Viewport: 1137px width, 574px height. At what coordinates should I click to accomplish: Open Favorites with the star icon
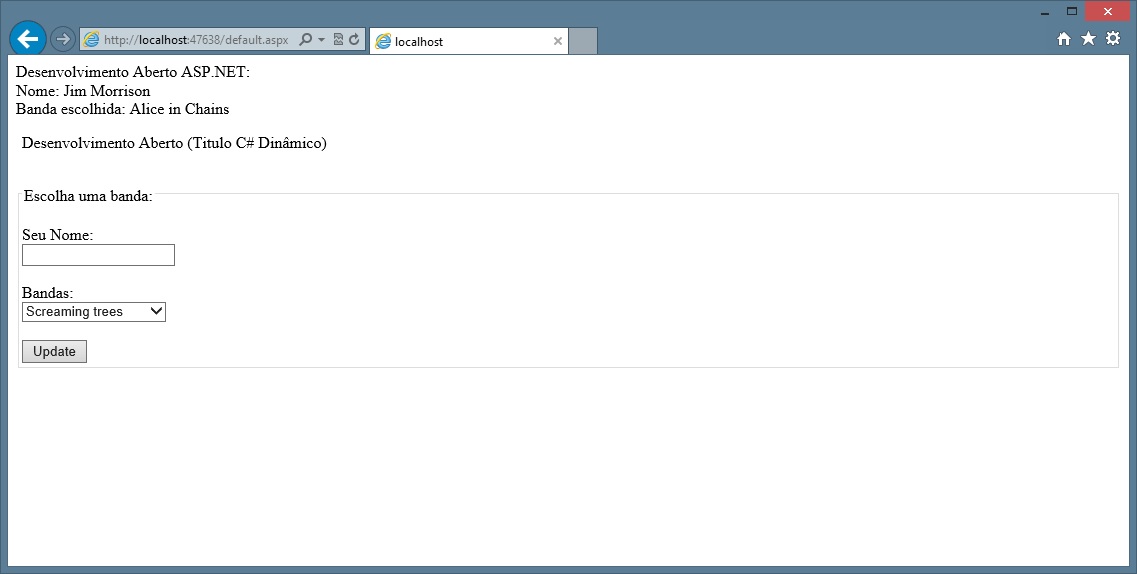tap(1088, 39)
